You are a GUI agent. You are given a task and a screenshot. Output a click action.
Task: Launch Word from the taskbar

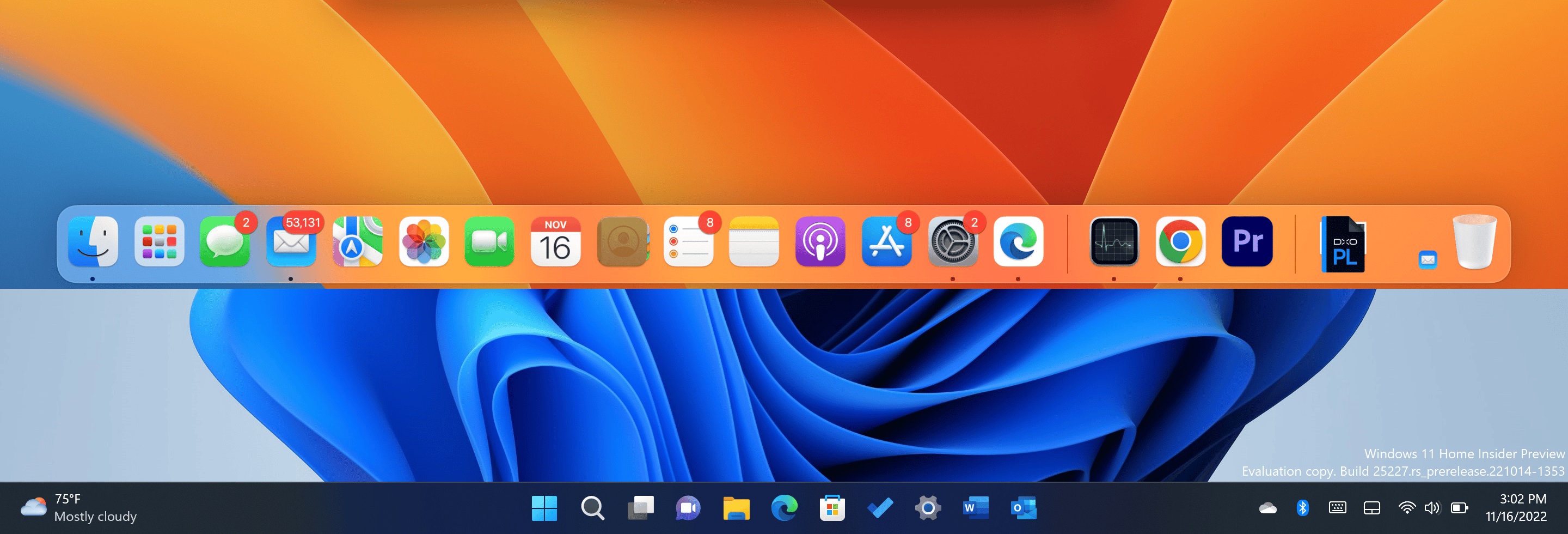tap(976, 508)
